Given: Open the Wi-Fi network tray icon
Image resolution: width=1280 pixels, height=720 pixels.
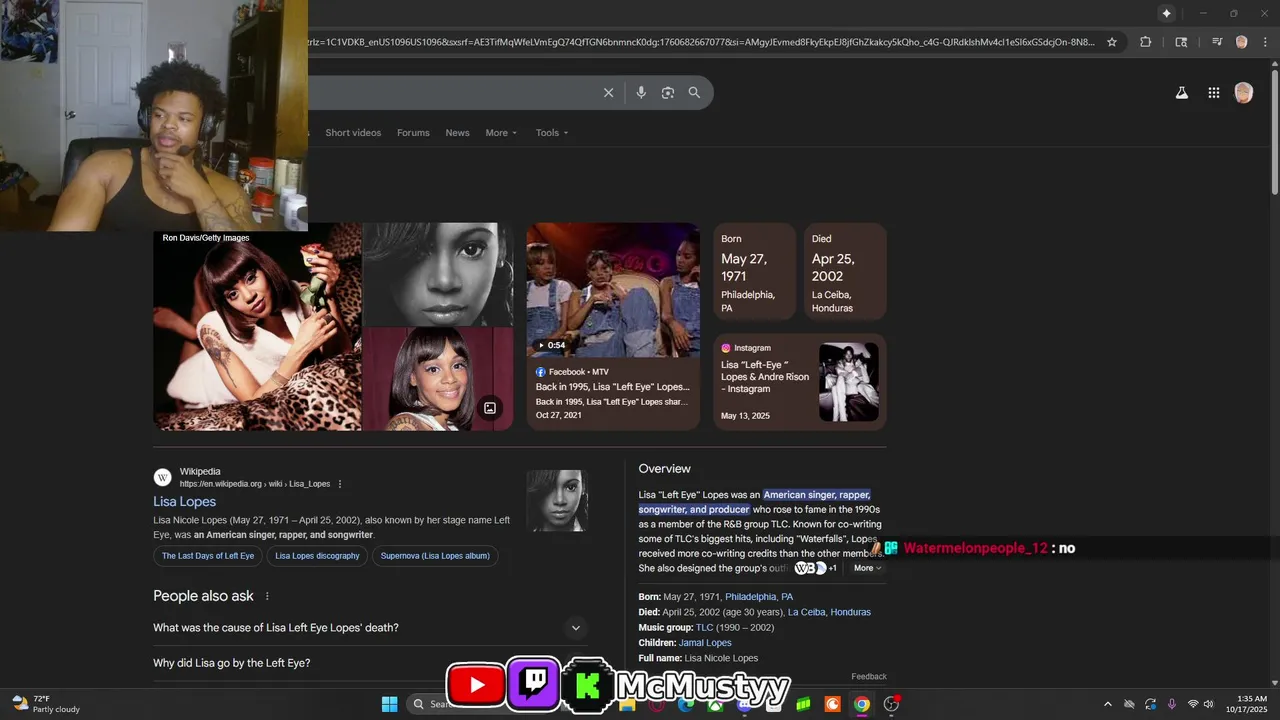Looking at the screenshot, I should 1193,704.
